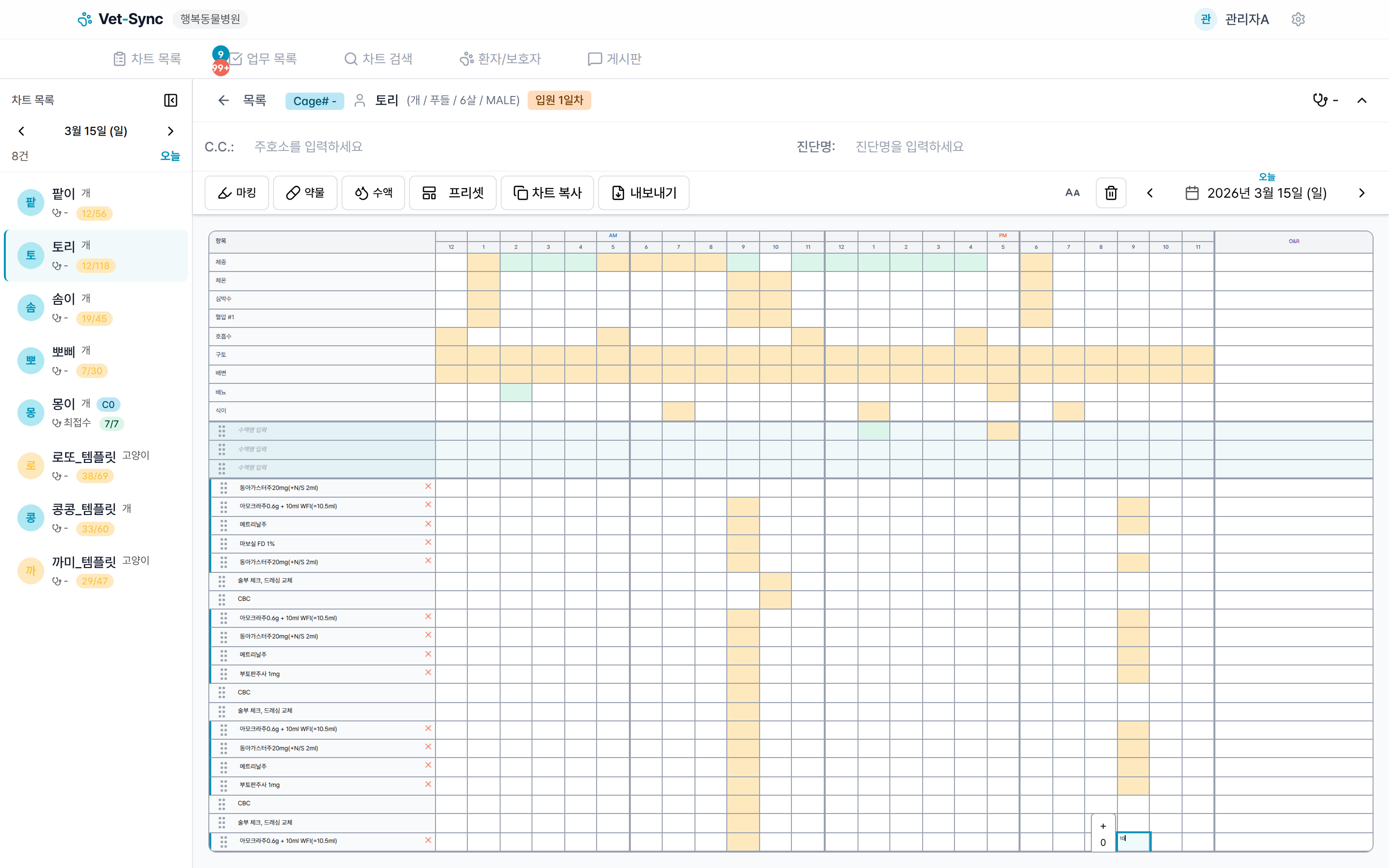Remove the 메트리날주 medication row
Viewport: 1389px width, 868px height.
point(428,524)
